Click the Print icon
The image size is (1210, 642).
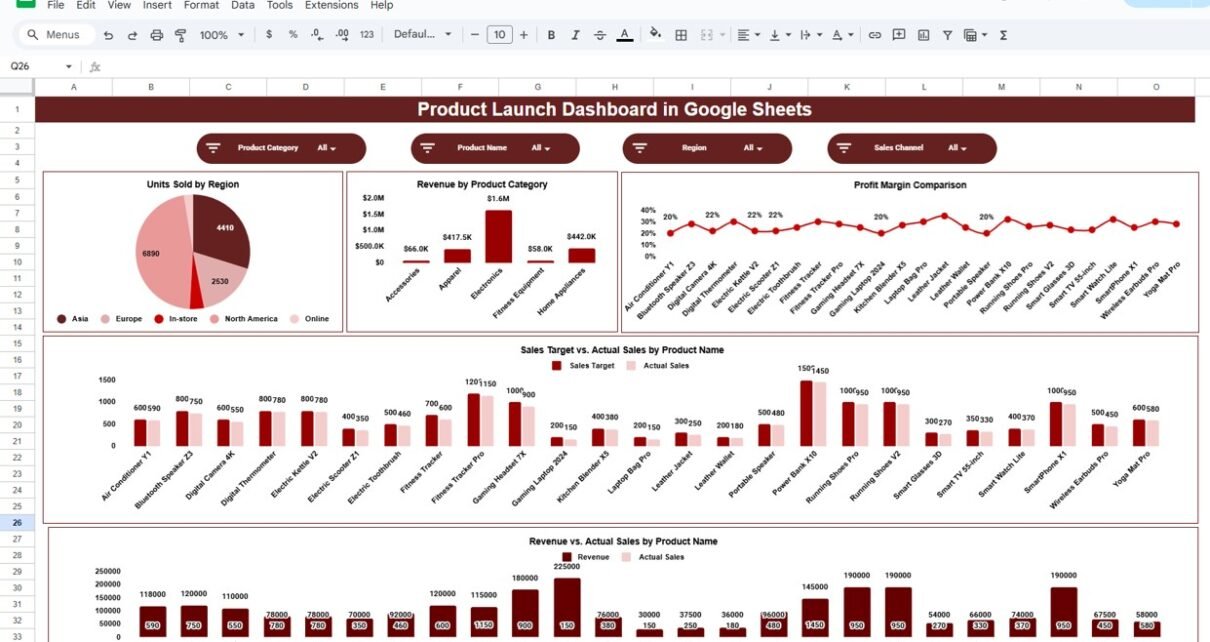pos(156,35)
